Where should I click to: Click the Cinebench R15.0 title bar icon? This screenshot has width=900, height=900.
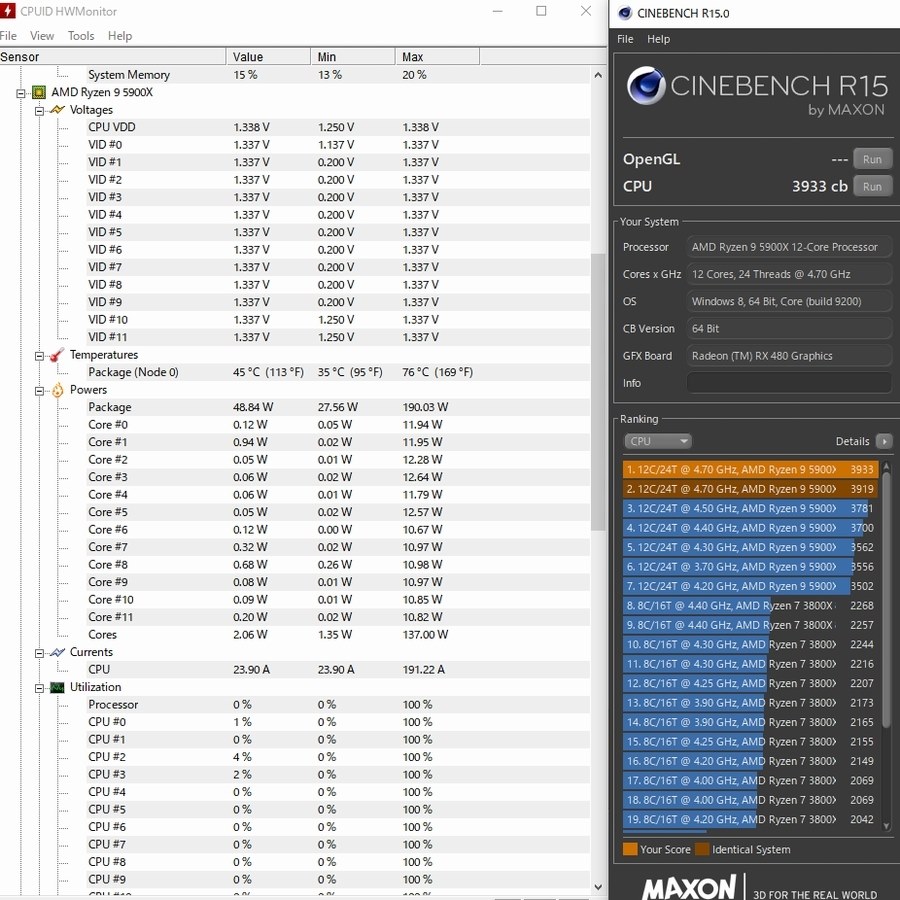(x=624, y=13)
